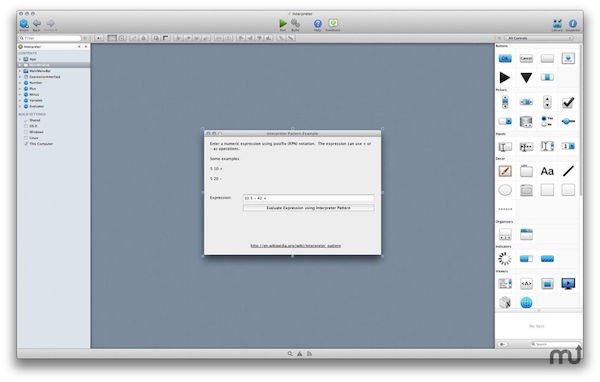Choose the checkmark CheckBox control
Screen dimensions: 600x382
(x=568, y=102)
